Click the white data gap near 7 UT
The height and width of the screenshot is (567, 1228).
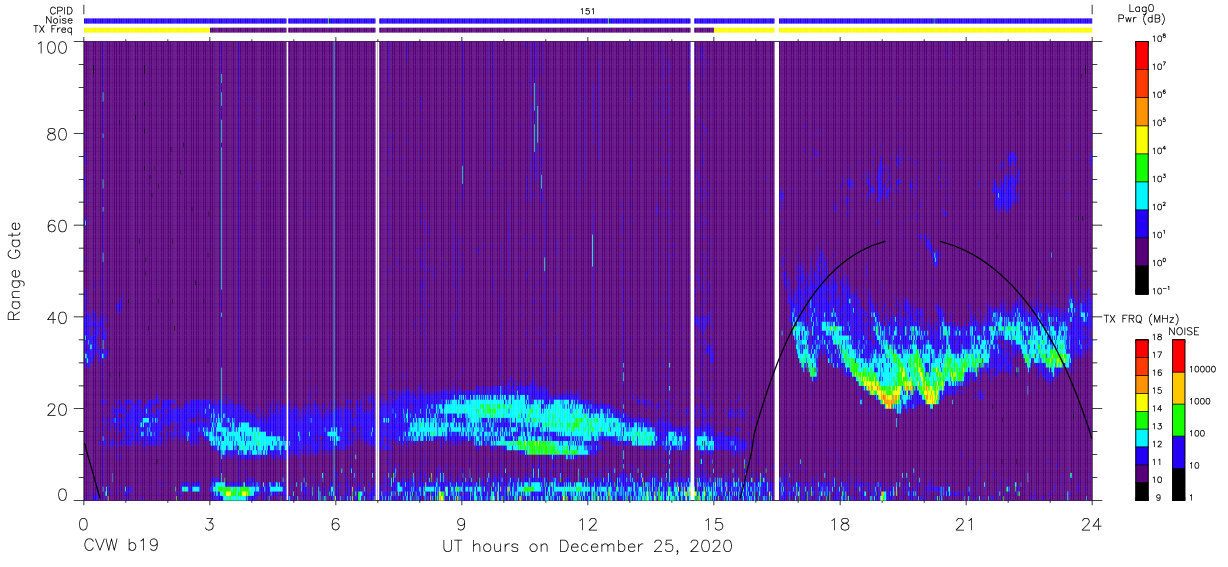(377, 270)
